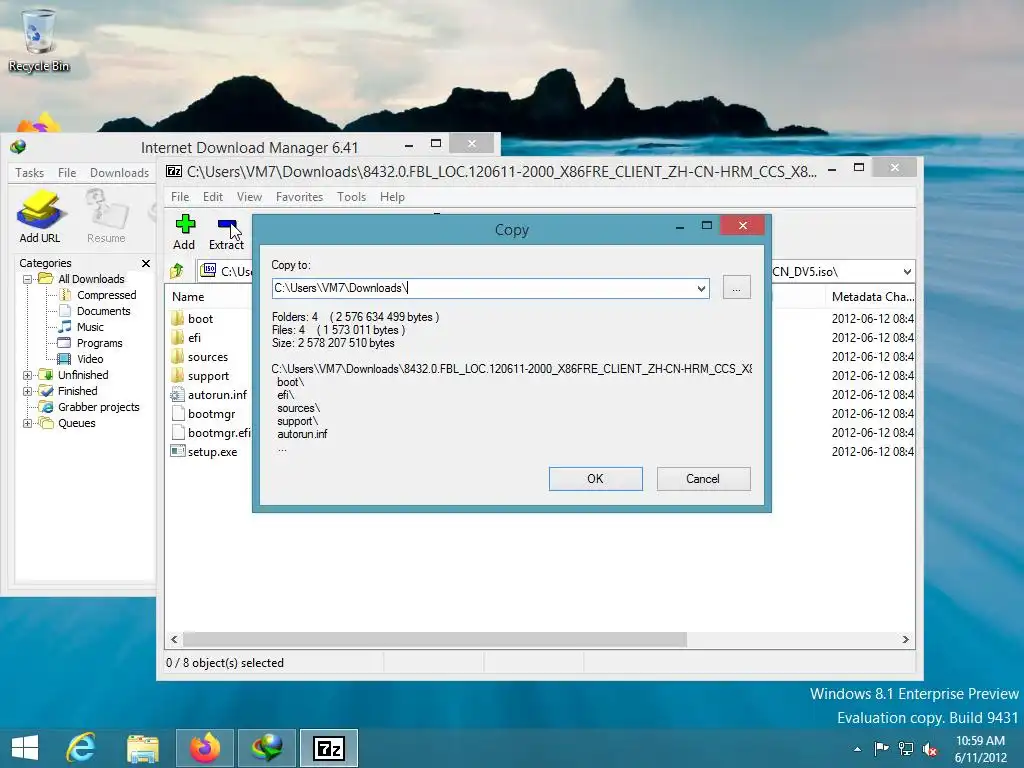This screenshot has height=768, width=1024.
Task: Open the Tasks menu in IDM
Action: tap(29, 172)
